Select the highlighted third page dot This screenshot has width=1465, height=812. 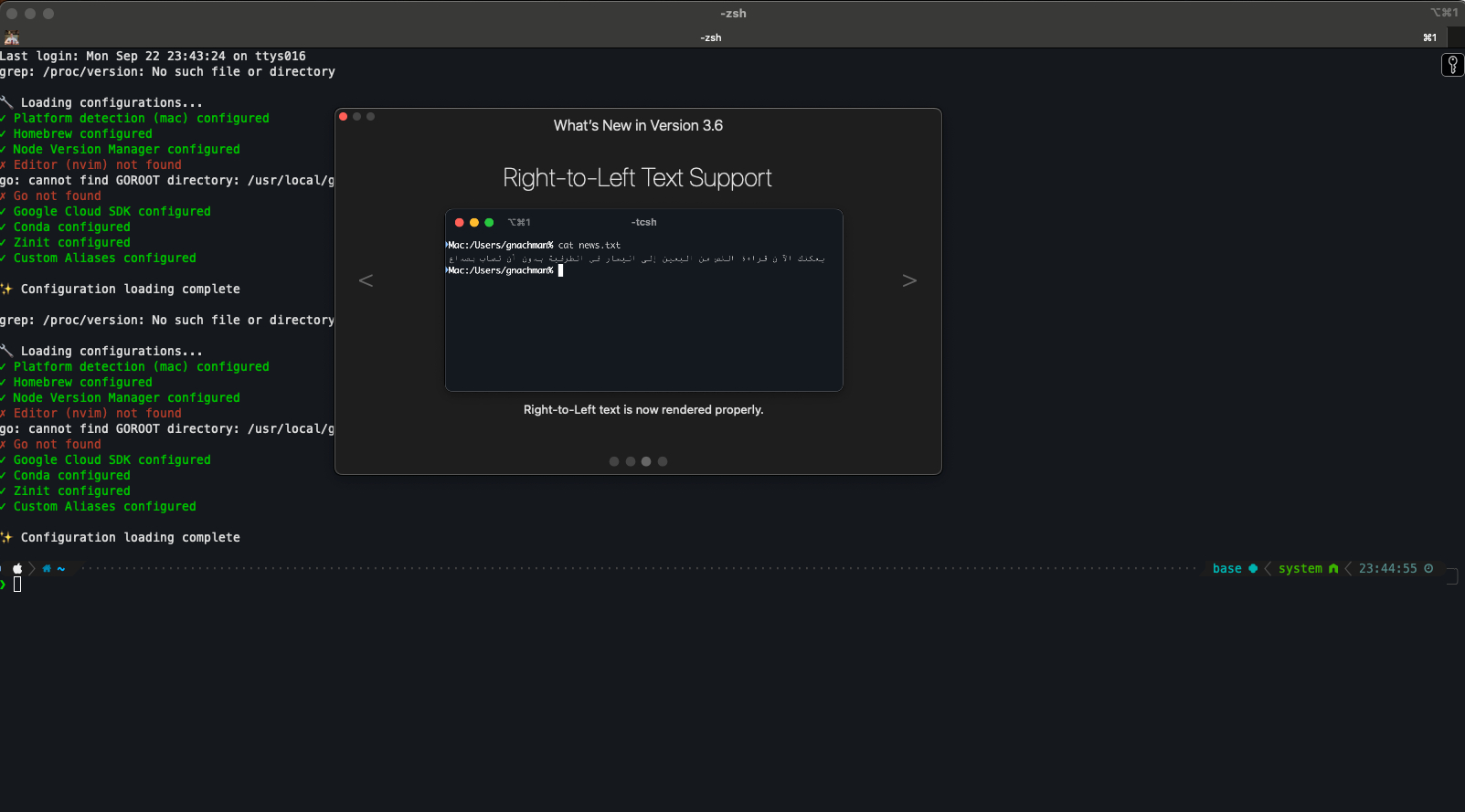646,461
